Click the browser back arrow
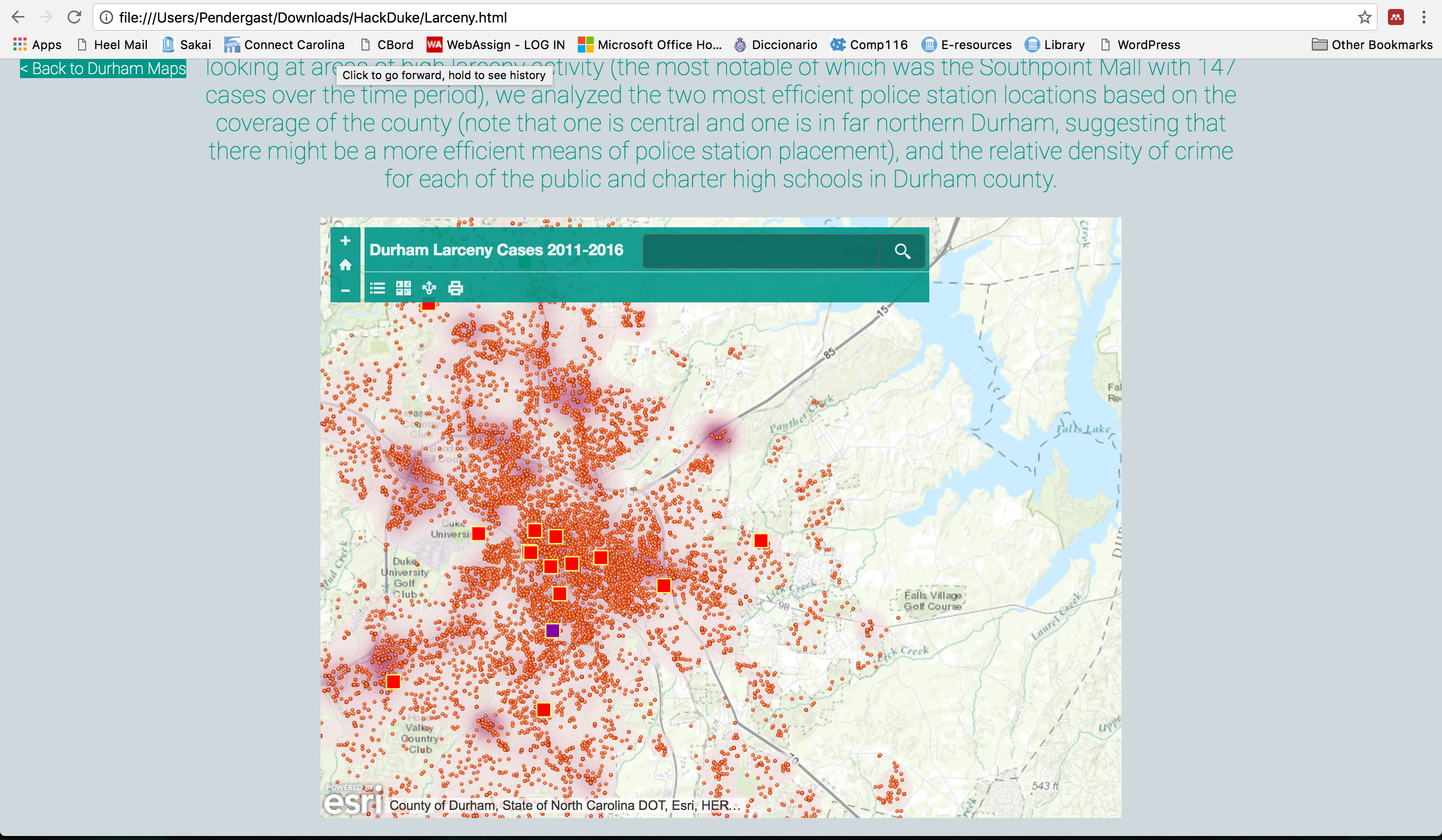The width and height of the screenshot is (1442, 840). pos(18,17)
